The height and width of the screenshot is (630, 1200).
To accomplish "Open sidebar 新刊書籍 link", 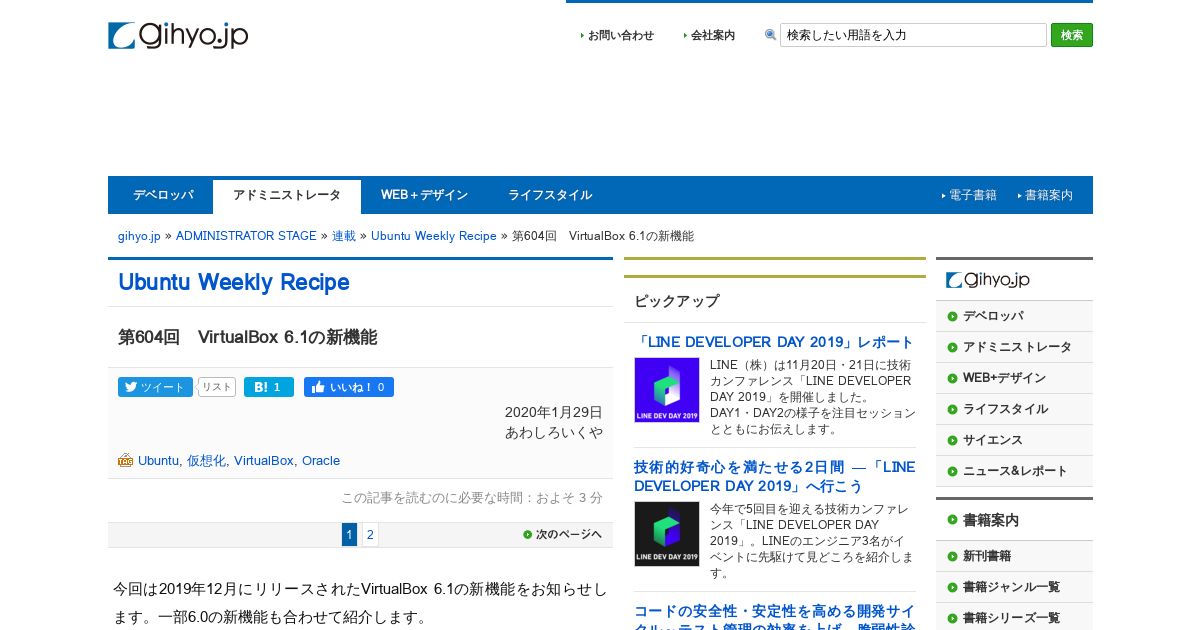I will [987, 556].
